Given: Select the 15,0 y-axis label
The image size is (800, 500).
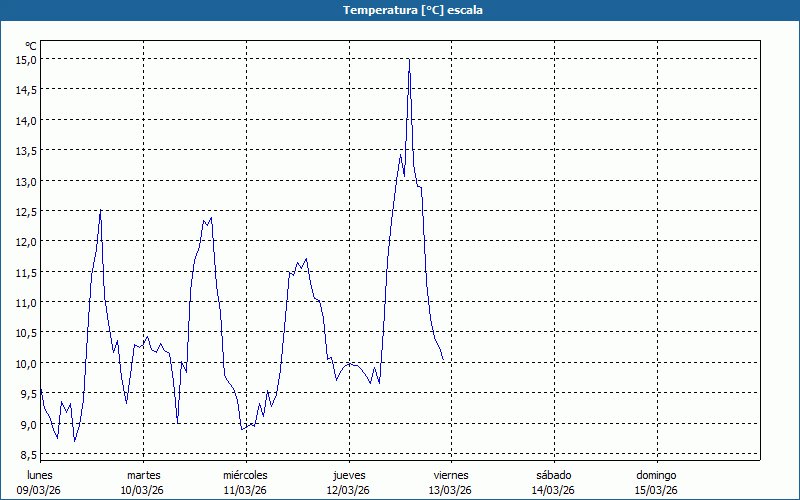Looking at the screenshot, I should coord(26,59).
